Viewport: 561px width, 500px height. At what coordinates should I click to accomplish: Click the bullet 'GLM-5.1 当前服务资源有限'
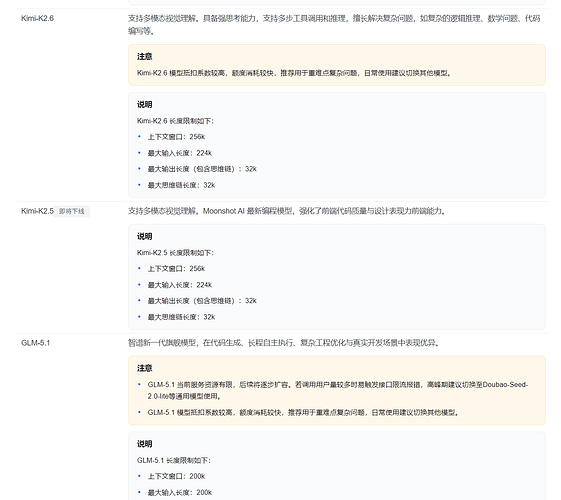click(x=338, y=391)
